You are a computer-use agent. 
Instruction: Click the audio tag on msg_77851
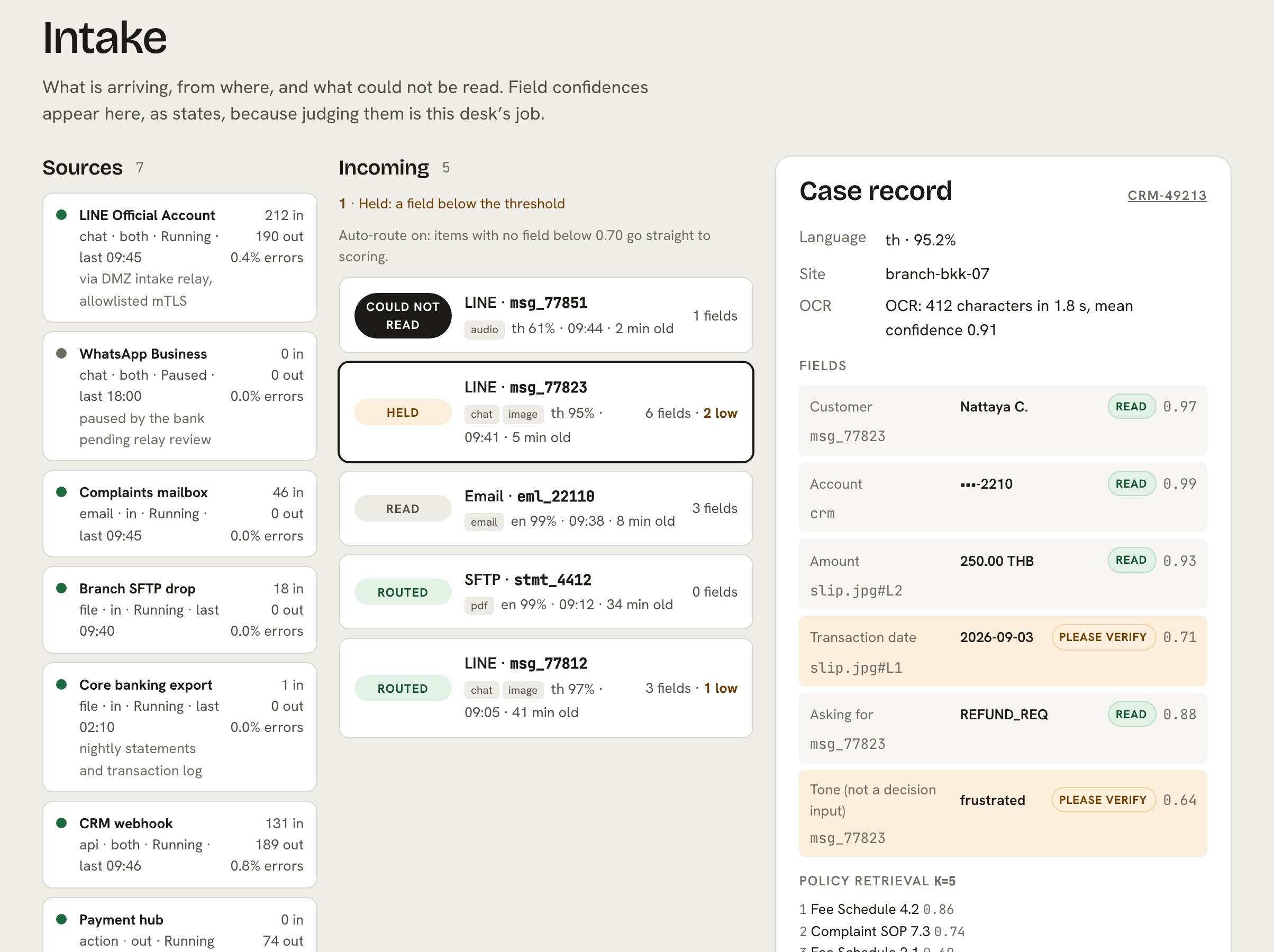point(485,329)
